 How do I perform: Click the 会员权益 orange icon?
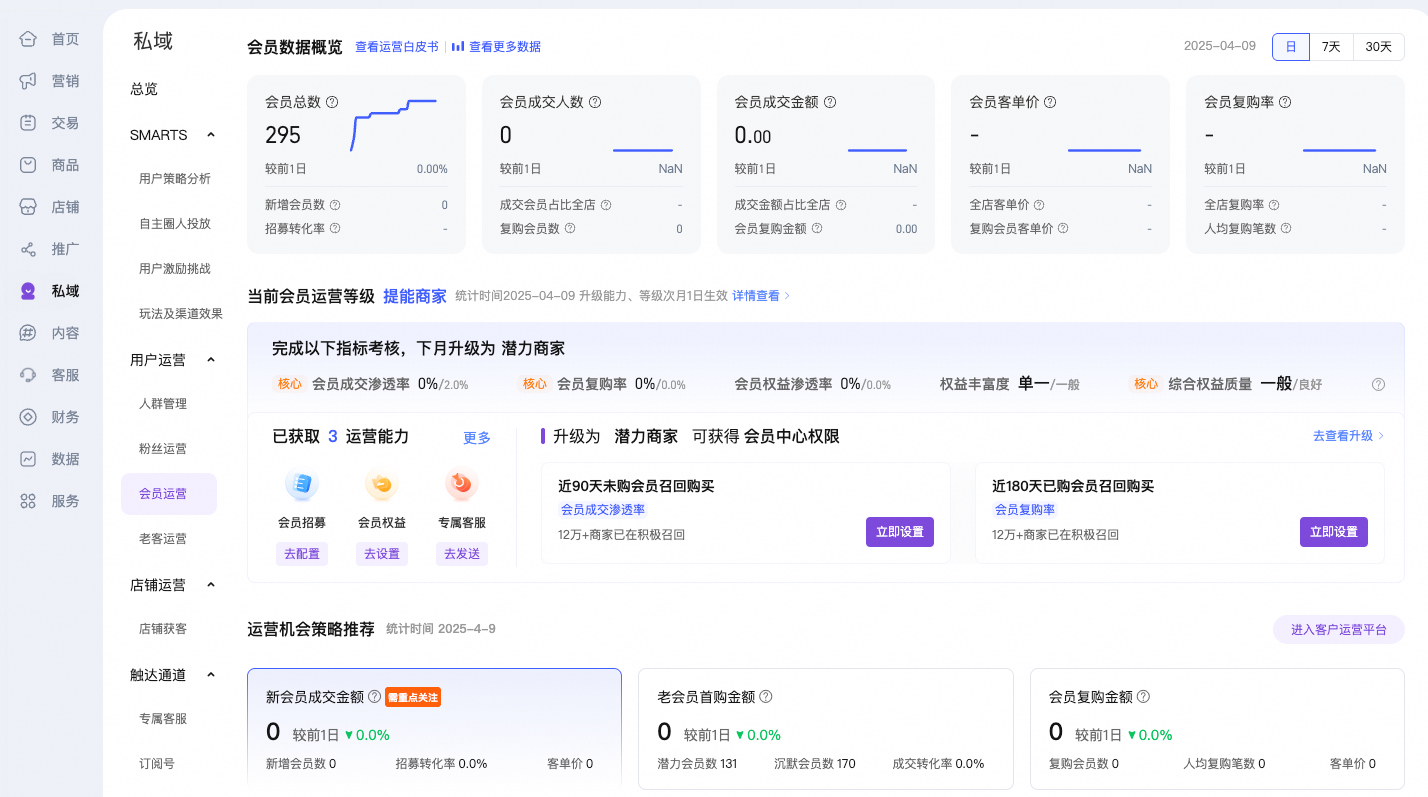coord(382,485)
